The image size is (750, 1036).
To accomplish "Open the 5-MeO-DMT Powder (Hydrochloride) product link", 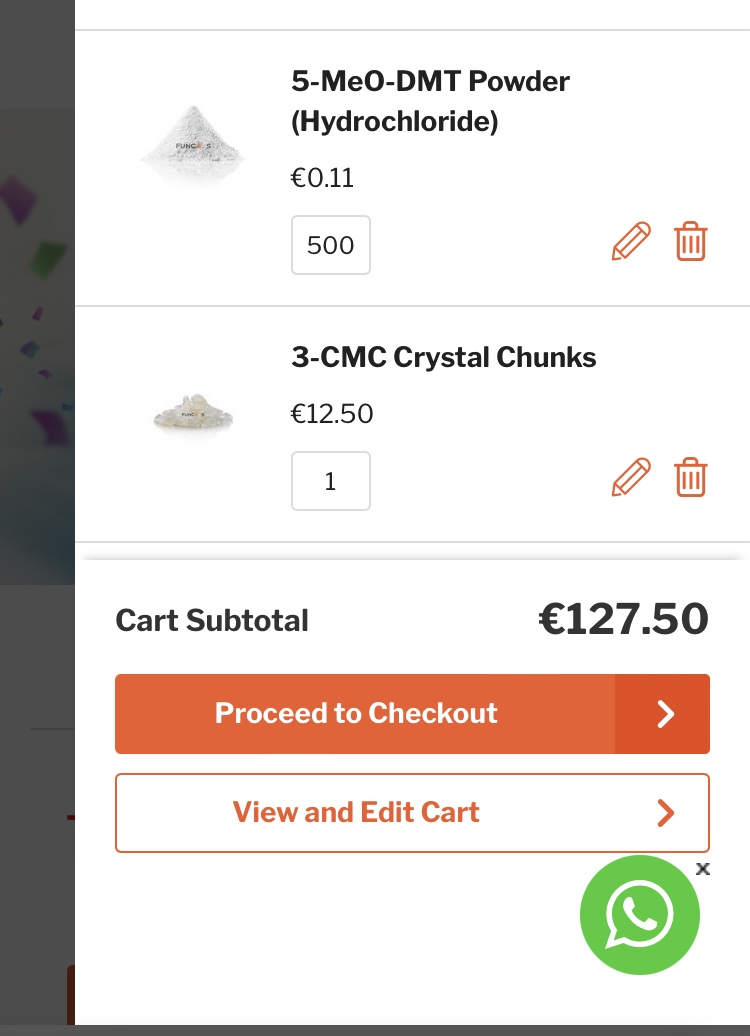I will 430,101.
